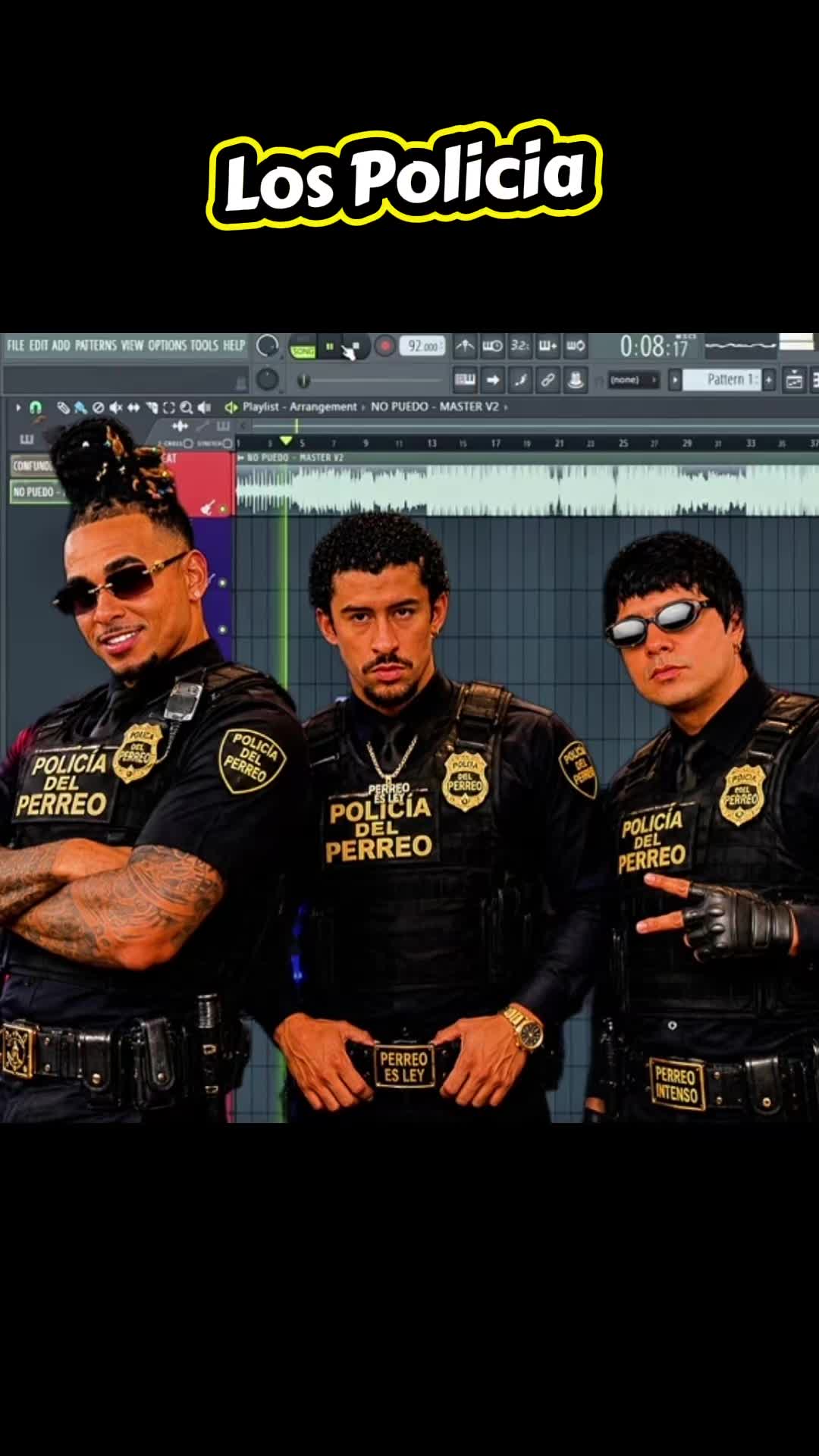Open playlist options arrow menu

point(18,407)
